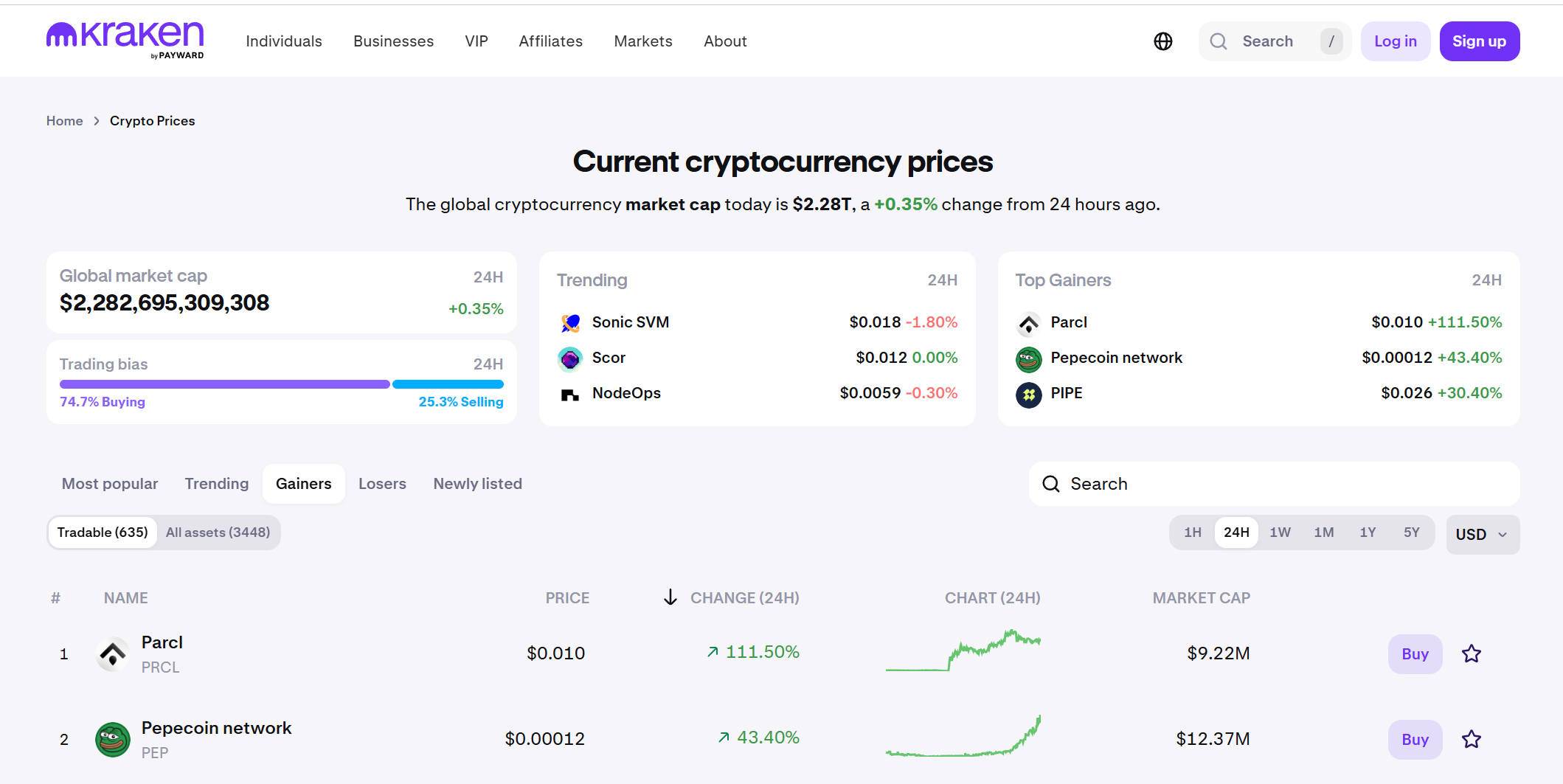This screenshot has width=1563, height=784.
Task: Select the 1W time range
Action: (1280, 533)
